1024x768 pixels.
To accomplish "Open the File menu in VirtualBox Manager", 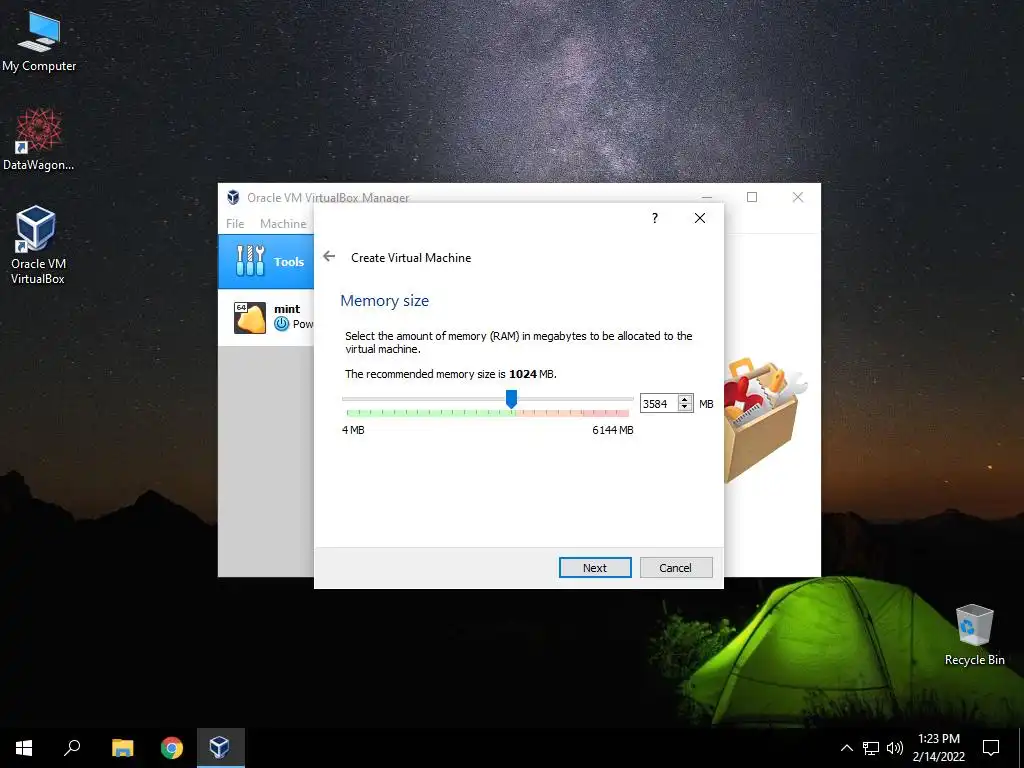I will [x=235, y=223].
